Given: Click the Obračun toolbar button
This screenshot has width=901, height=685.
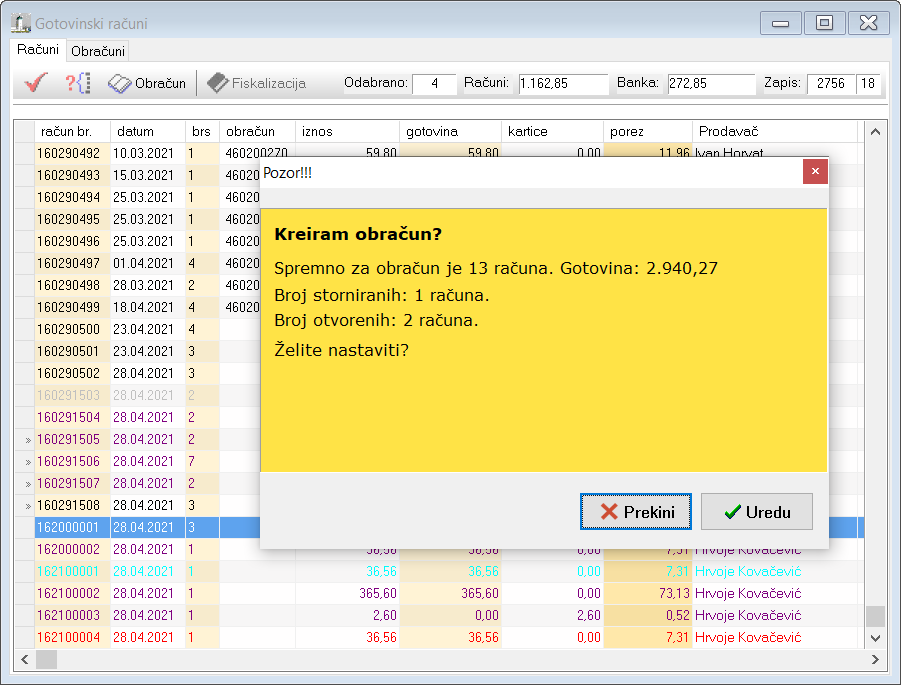Looking at the screenshot, I should [x=148, y=84].
